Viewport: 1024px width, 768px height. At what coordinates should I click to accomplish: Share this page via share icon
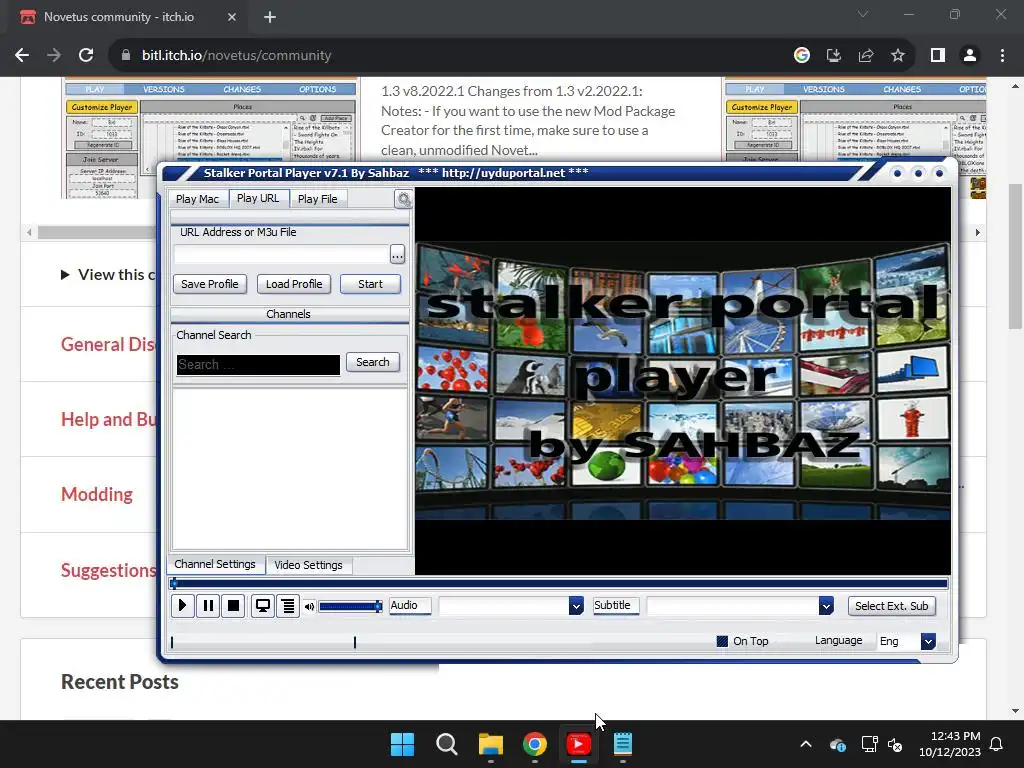coord(866,56)
